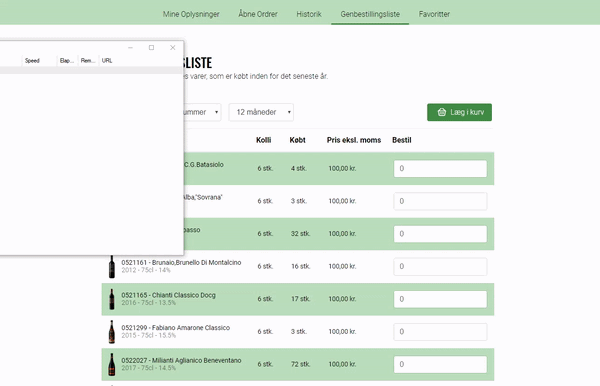The height and width of the screenshot is (386, 600).
Task: Click quantity field for Chianti Classico Docg
Action: (x=440, y=299)
